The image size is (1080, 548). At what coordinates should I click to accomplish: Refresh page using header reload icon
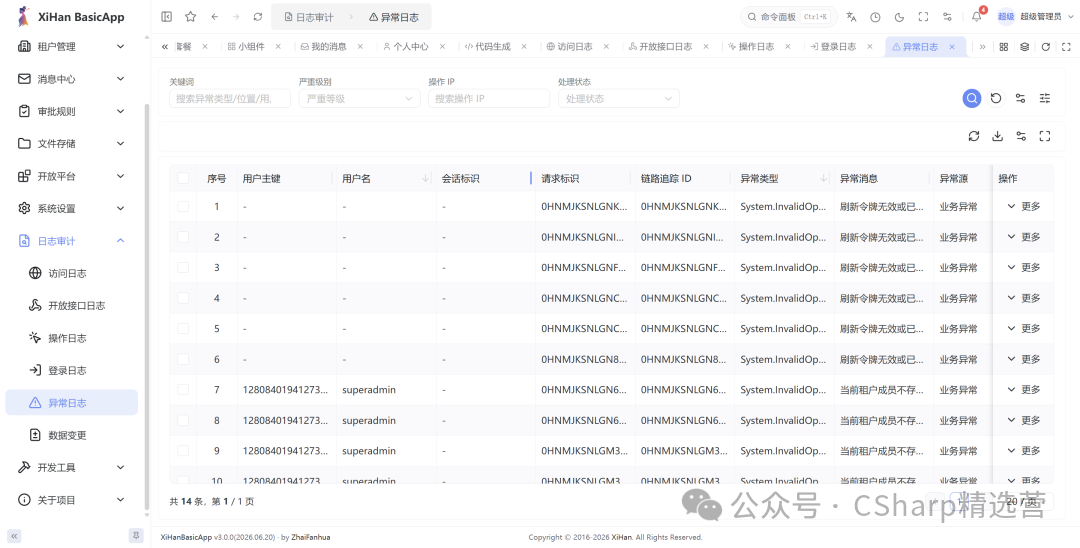[258, 17]
